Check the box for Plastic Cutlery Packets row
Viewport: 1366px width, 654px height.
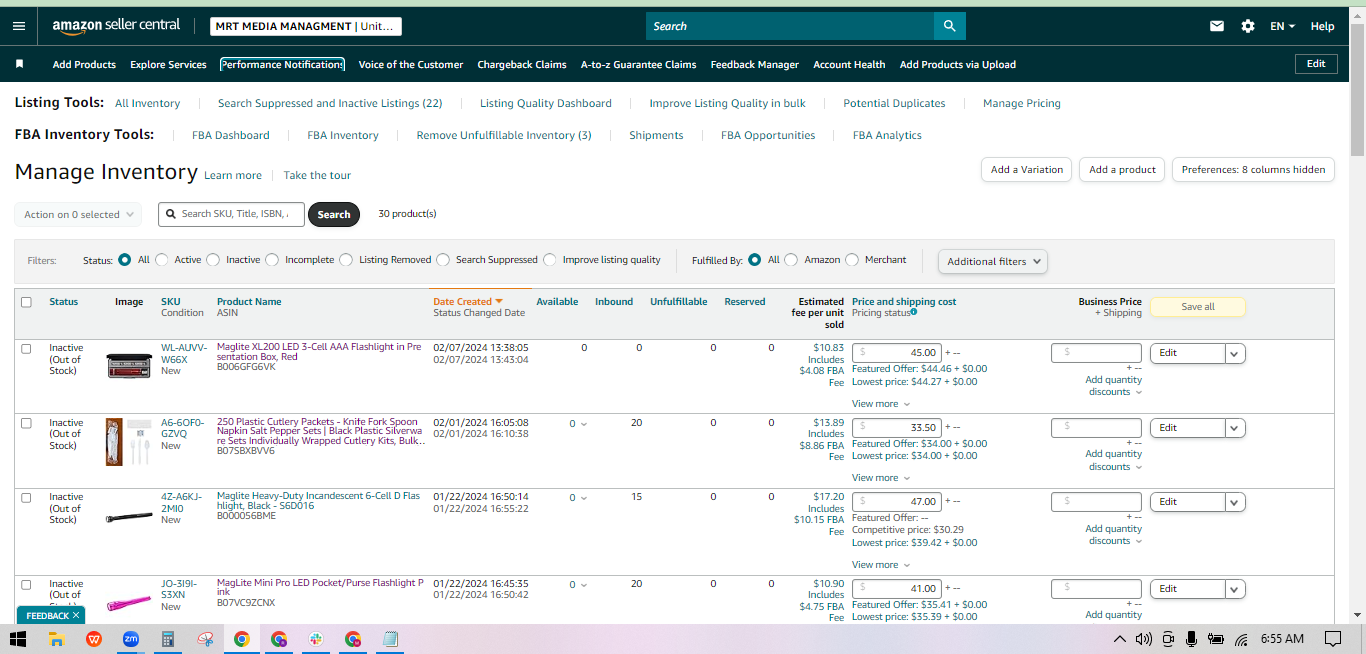click(26, 423)
